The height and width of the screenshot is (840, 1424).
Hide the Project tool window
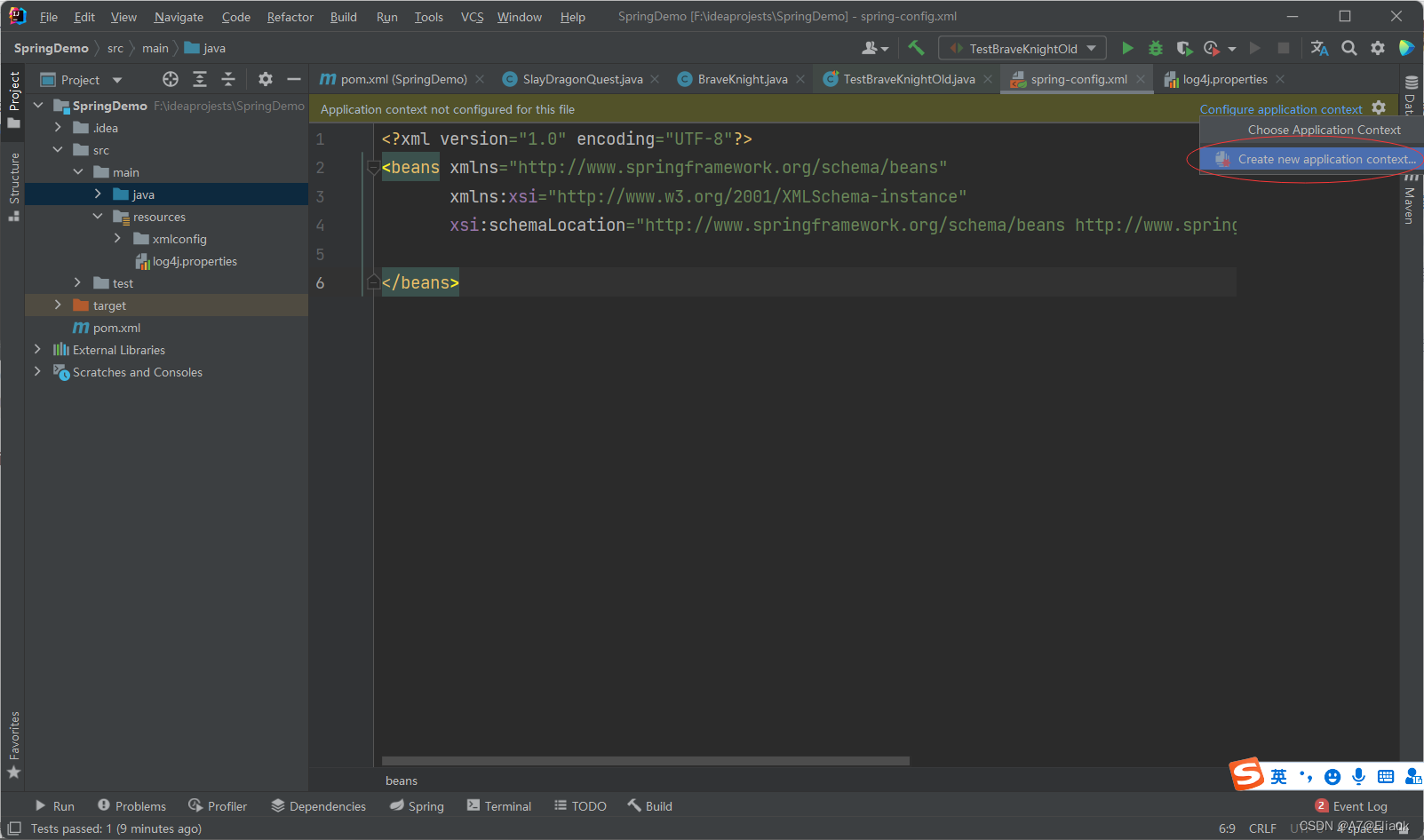pyautogui.click(x=294, y=79)
